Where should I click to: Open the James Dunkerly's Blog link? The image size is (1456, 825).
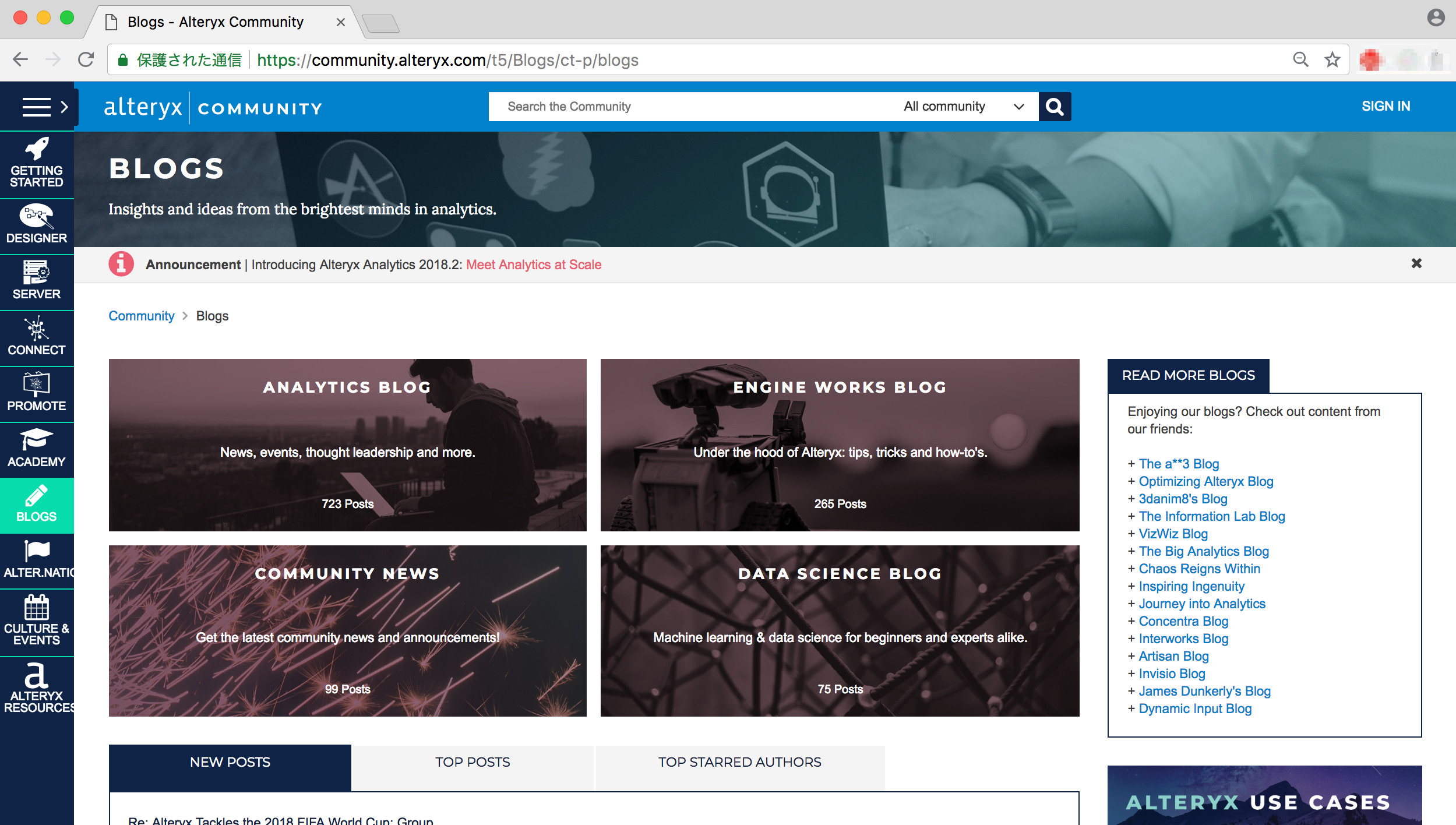click(1204, 691)
